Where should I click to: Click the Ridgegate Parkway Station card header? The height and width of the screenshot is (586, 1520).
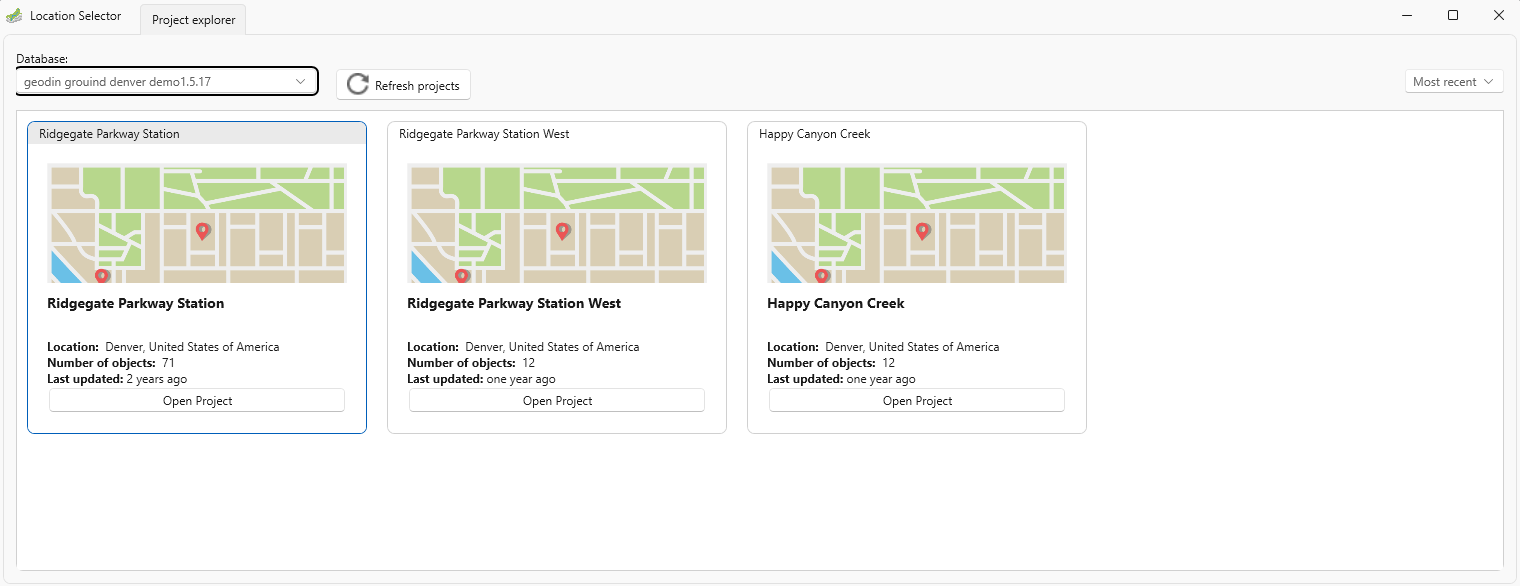coord(197,134)
